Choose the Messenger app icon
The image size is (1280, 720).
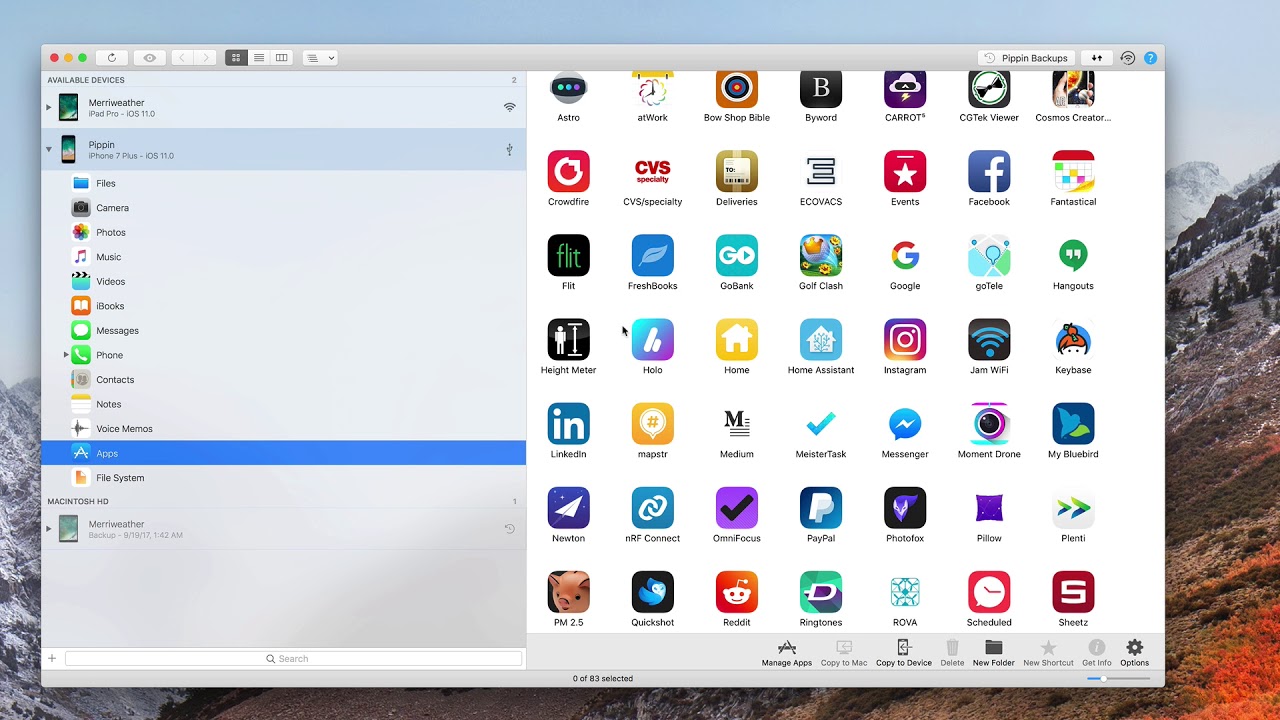905,423
